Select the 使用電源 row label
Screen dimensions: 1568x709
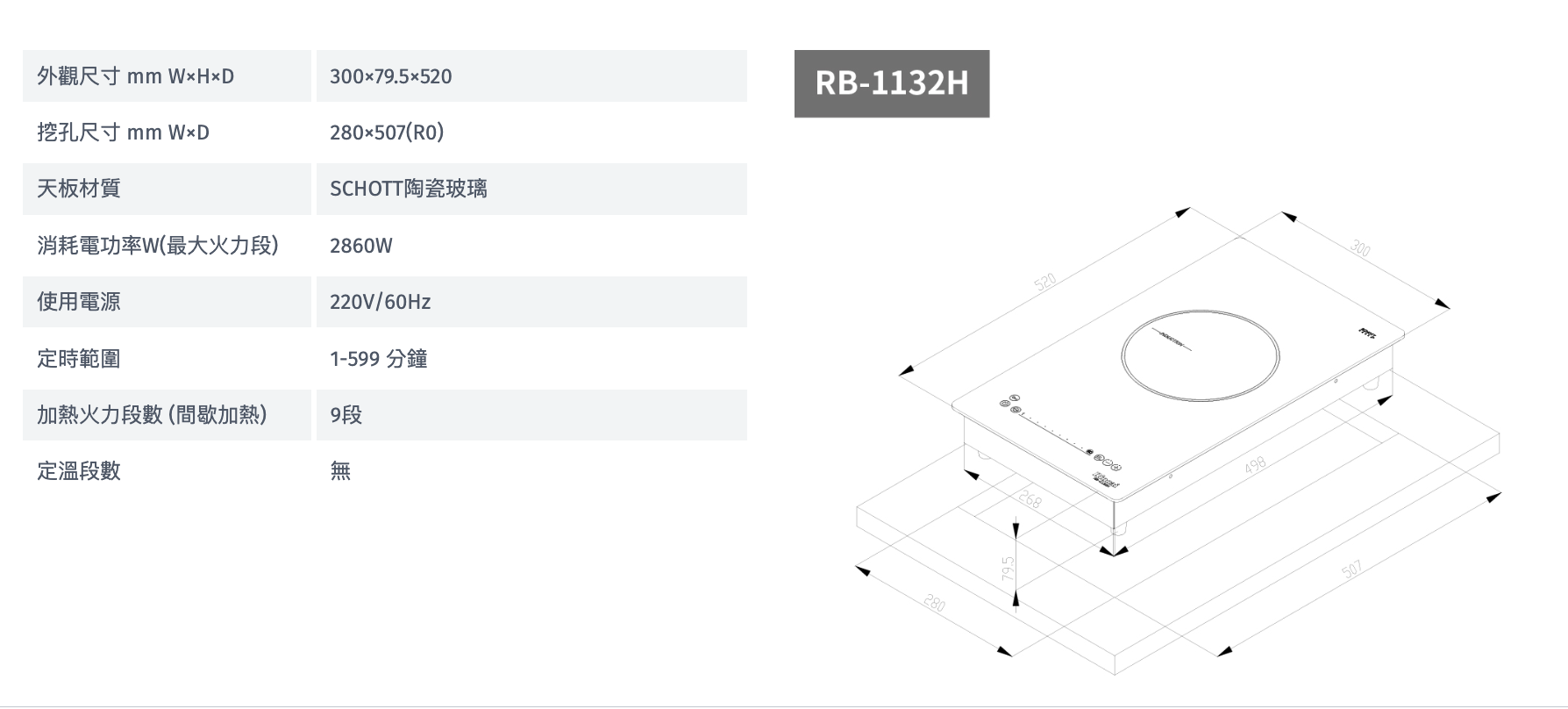click(79, 302)
